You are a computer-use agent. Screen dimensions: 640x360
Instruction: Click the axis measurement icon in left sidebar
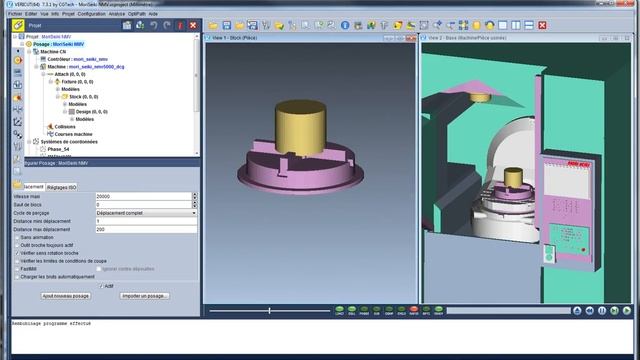pos(18,122)
